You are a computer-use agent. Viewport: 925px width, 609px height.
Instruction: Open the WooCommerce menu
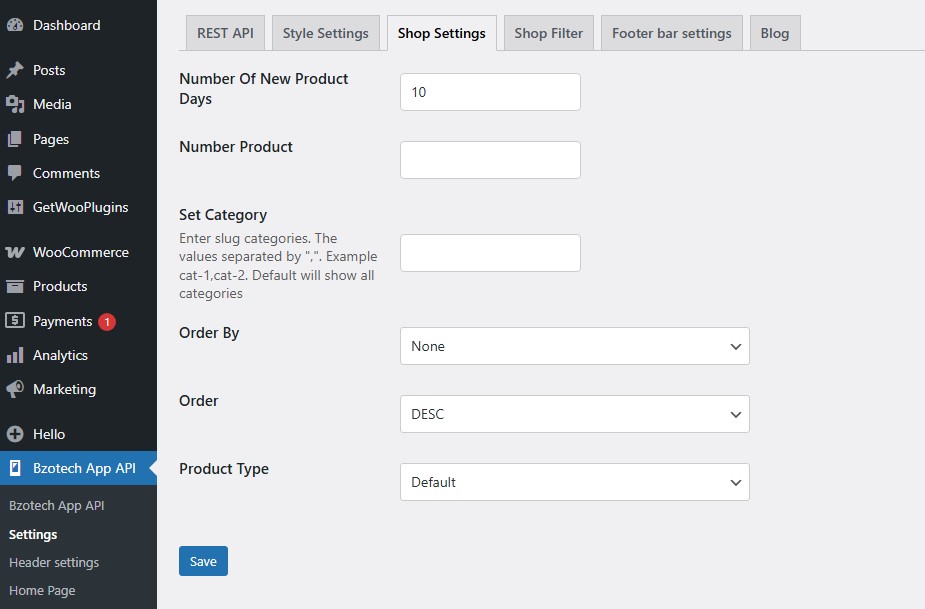[78, 253]
